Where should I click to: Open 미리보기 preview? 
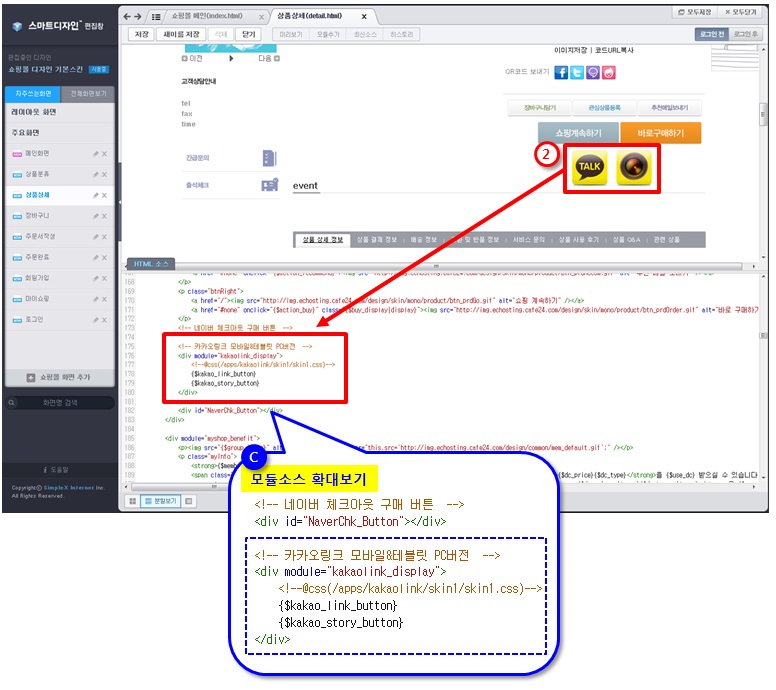tap(291, 35)
